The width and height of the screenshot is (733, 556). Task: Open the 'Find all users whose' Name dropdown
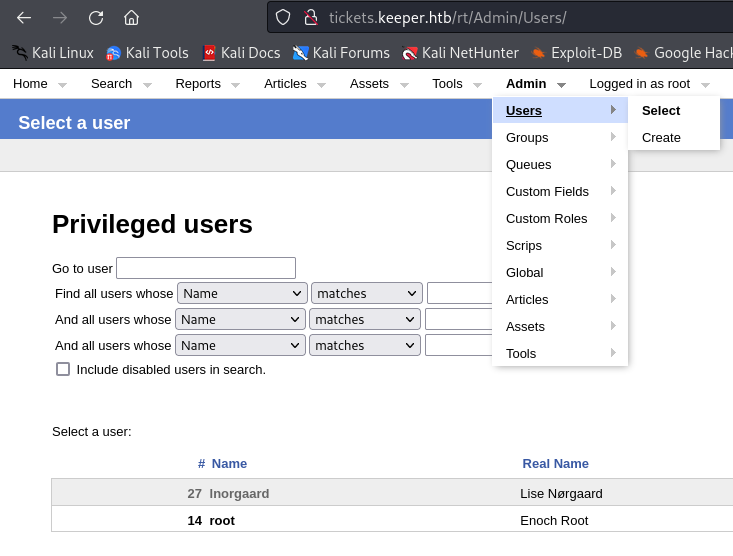(x=242, y=294)
